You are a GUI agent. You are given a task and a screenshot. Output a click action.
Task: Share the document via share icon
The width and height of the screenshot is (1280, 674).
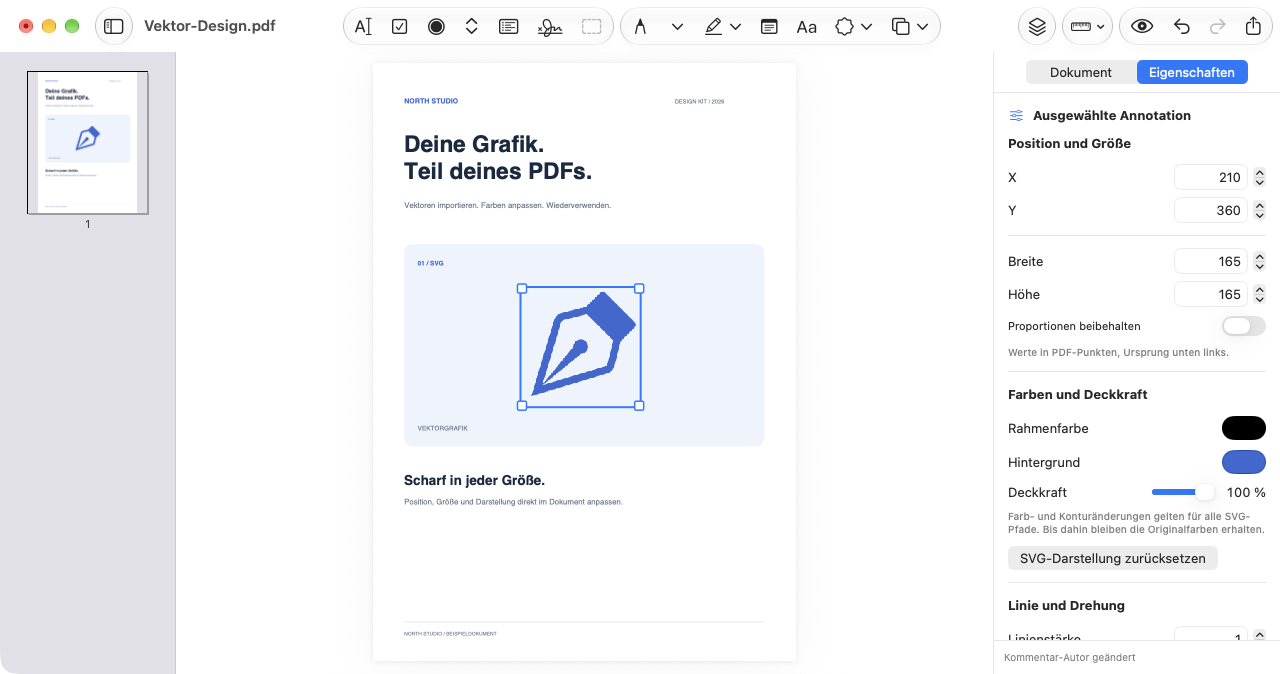tap(1253, 27)
